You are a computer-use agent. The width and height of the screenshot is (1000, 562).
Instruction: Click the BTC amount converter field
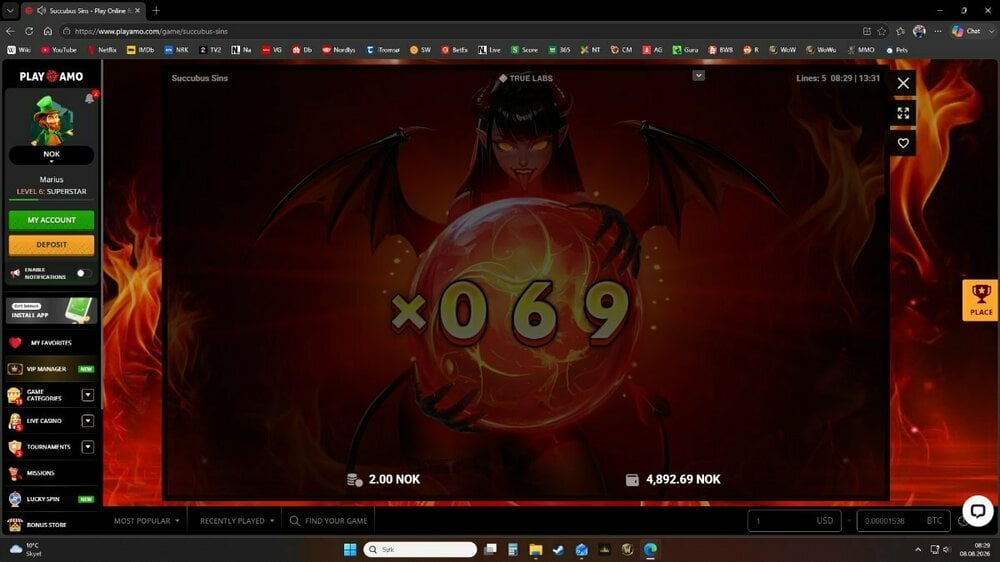tap(903, 521)
